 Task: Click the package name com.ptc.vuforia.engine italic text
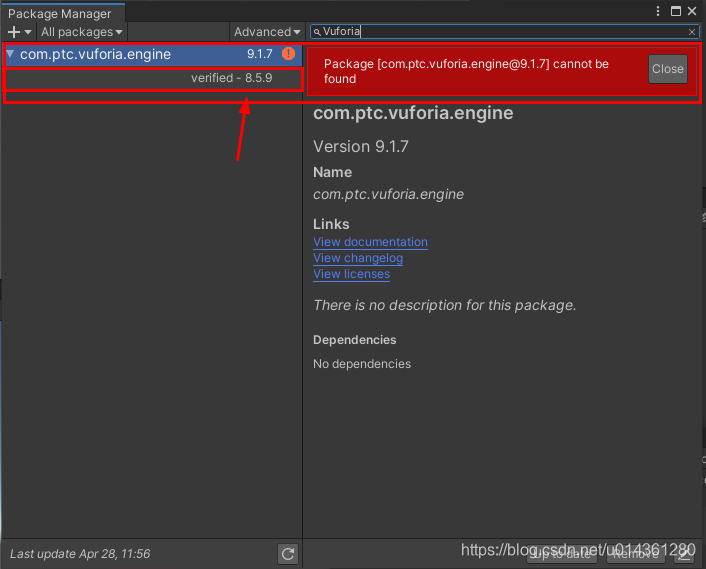pos(388,194)
